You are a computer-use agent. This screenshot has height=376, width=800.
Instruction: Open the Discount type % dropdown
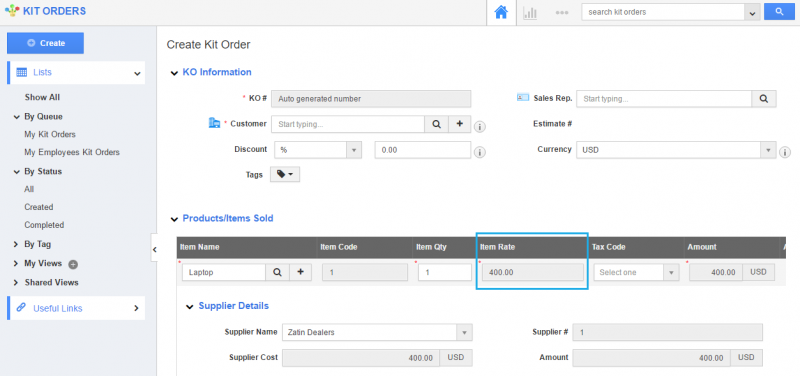pyautogui.click(x=318, y=150)
